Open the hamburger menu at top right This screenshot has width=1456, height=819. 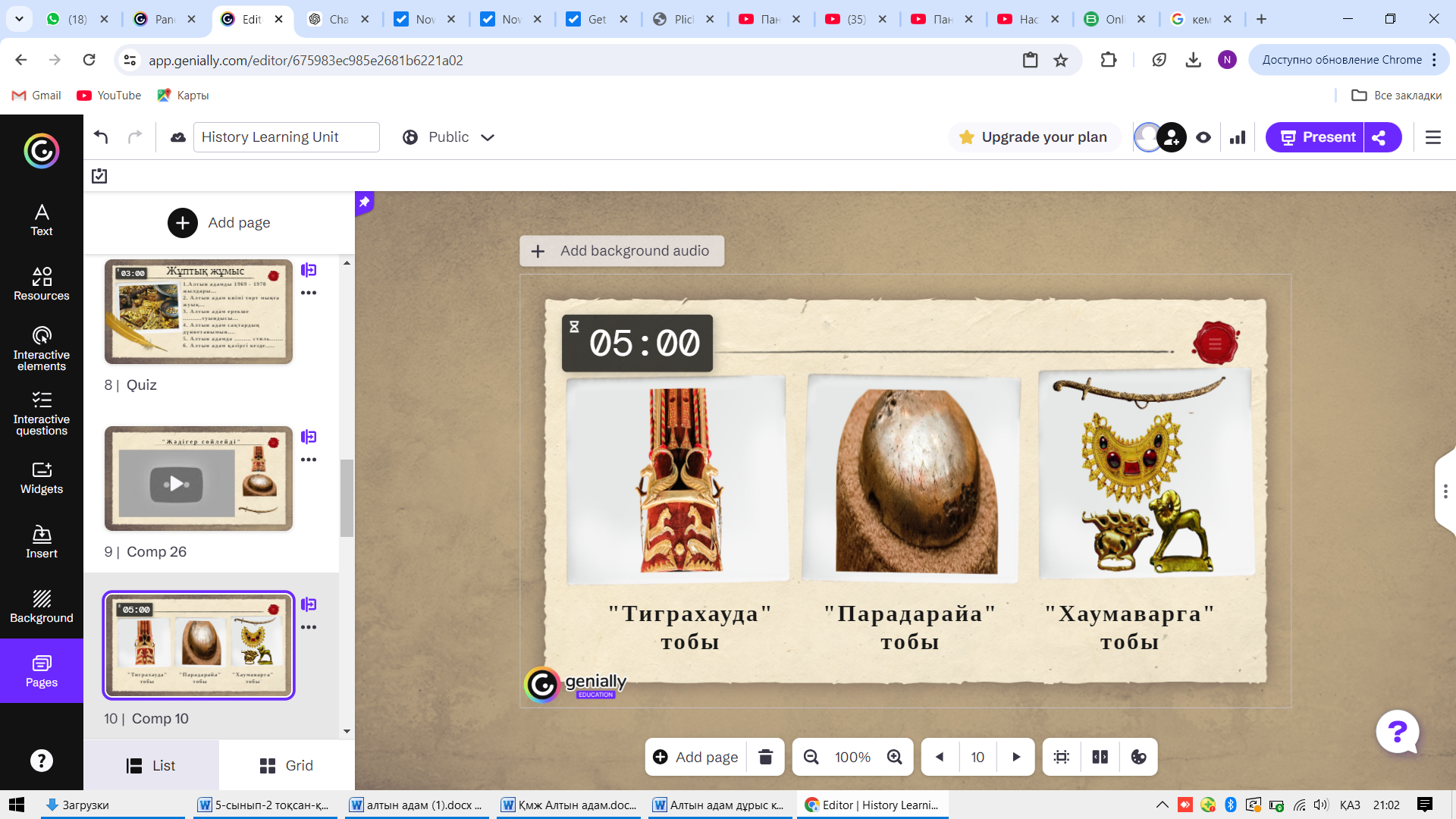(x=1432, y=137)
